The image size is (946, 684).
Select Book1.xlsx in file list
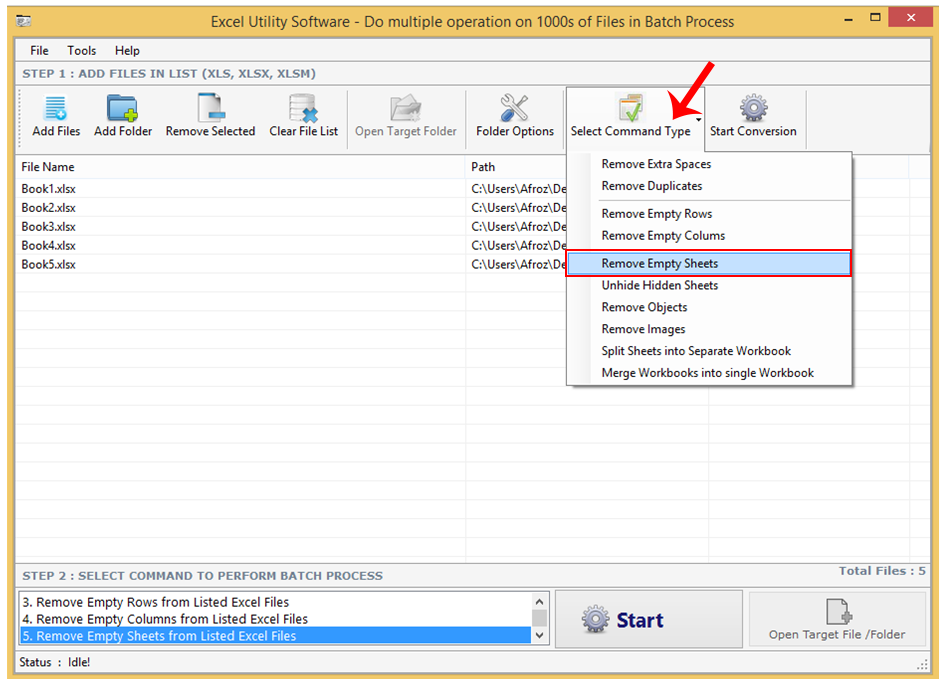[48, 189]
